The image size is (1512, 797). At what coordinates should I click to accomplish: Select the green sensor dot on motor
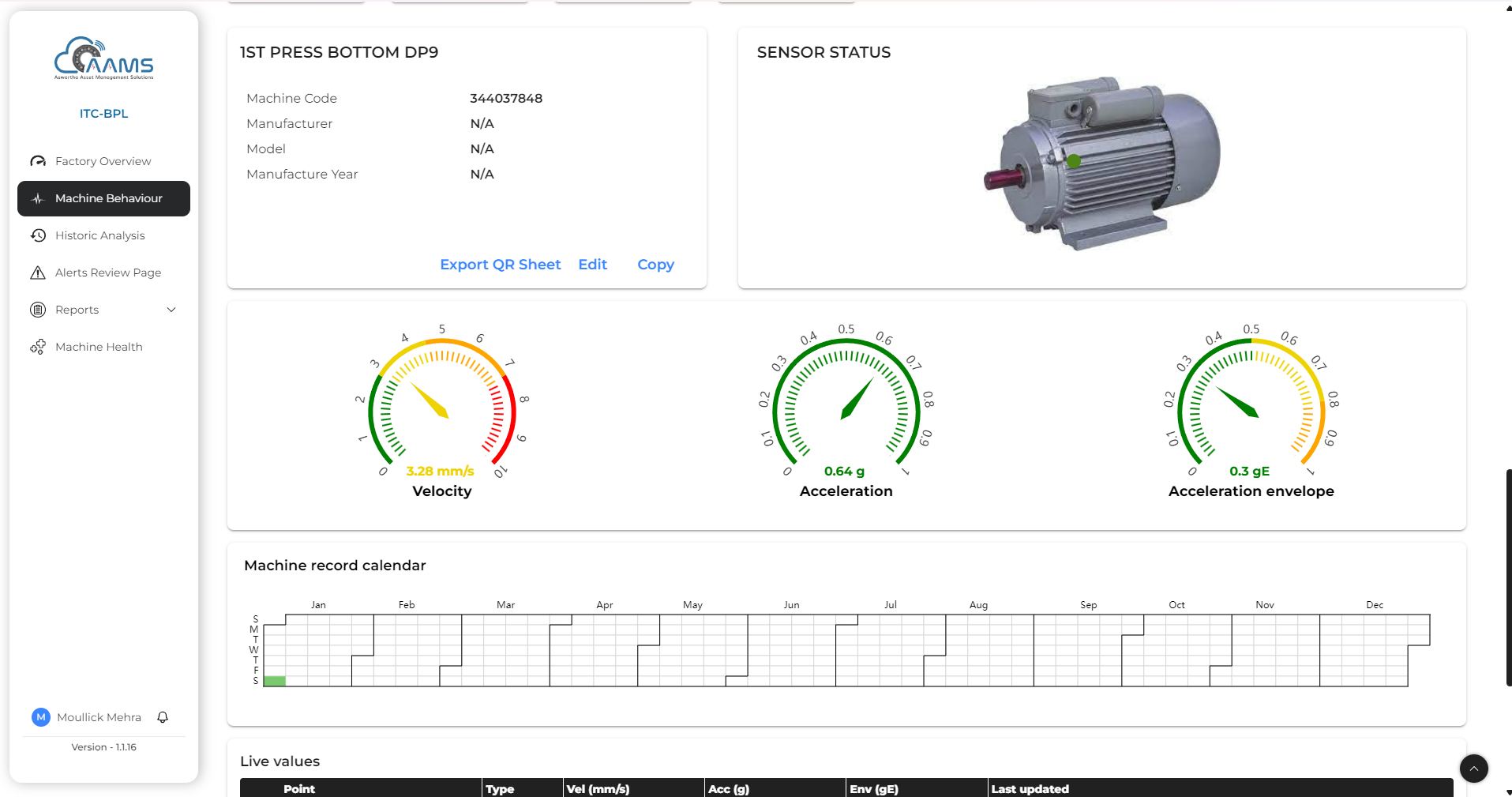1074,161
